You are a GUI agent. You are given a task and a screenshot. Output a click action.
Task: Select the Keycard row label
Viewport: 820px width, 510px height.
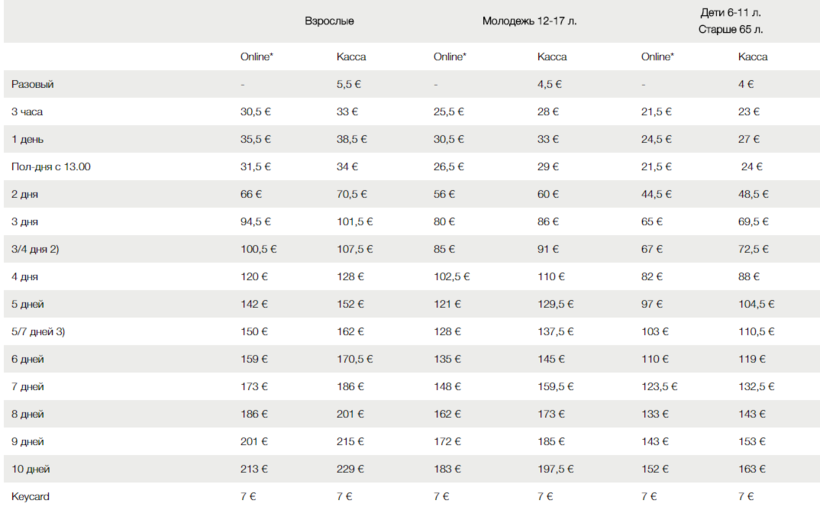[30, 496]
